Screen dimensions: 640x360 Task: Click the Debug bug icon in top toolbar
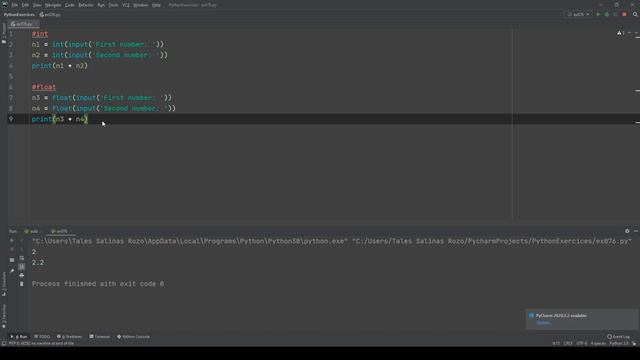[607, 14]
